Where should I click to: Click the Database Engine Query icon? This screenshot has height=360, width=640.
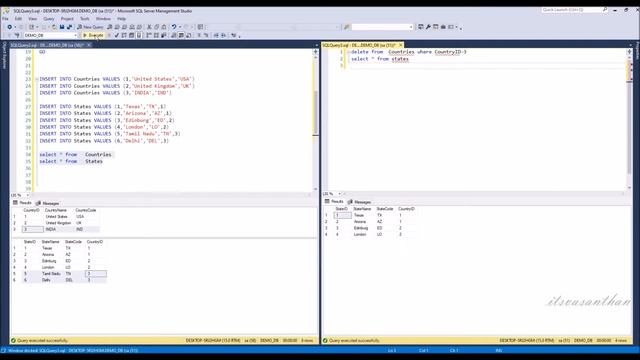109,27
